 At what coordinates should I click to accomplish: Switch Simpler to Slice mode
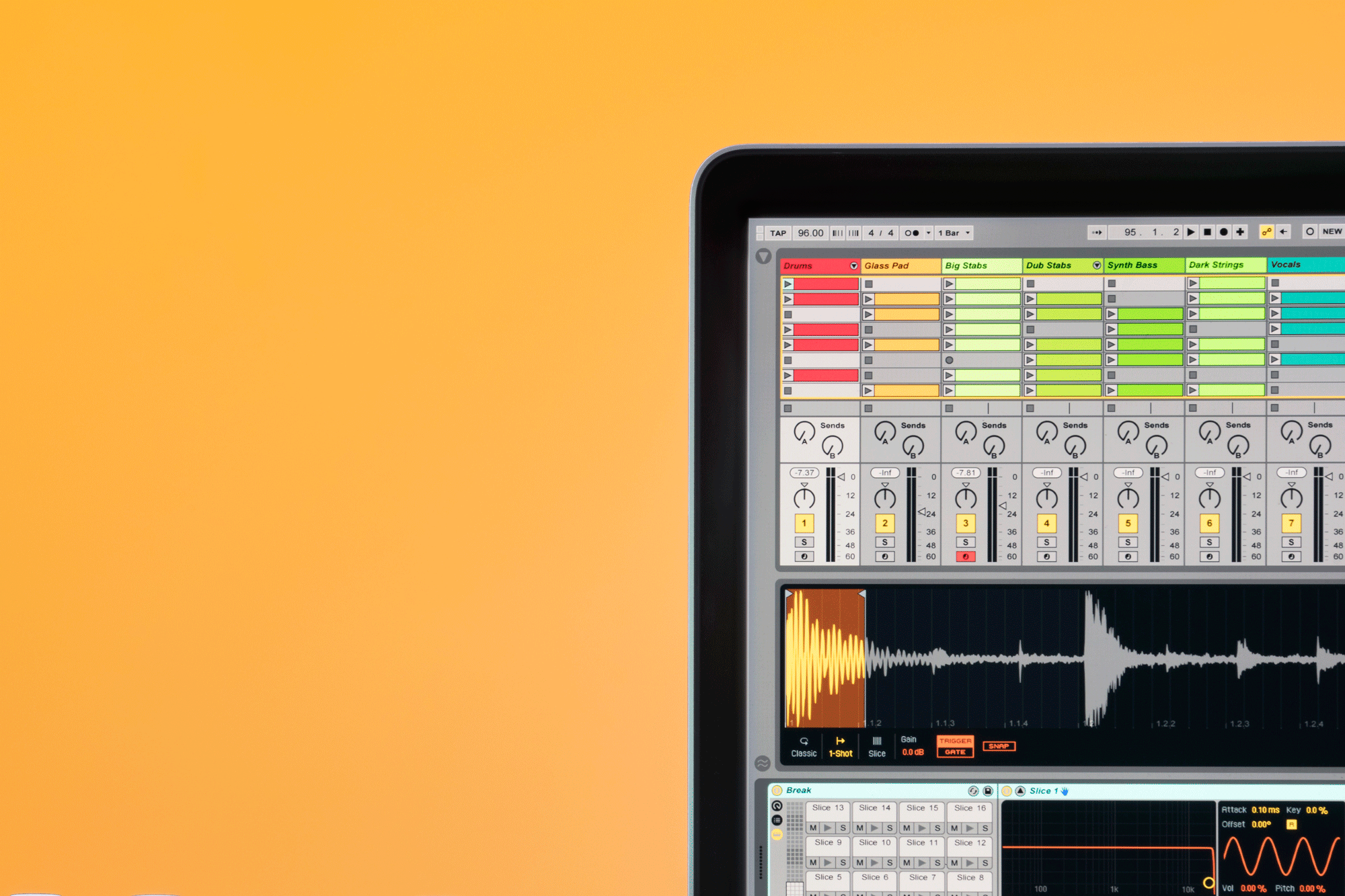[x=877, y=747]
